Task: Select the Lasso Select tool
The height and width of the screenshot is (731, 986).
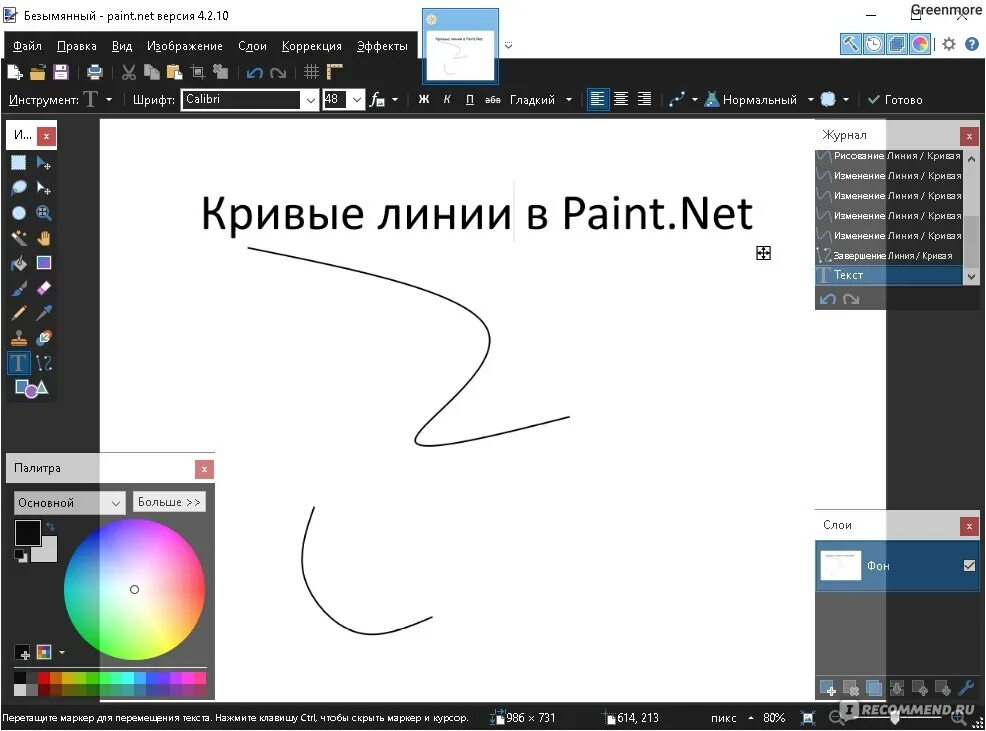Action: [19, 187]
